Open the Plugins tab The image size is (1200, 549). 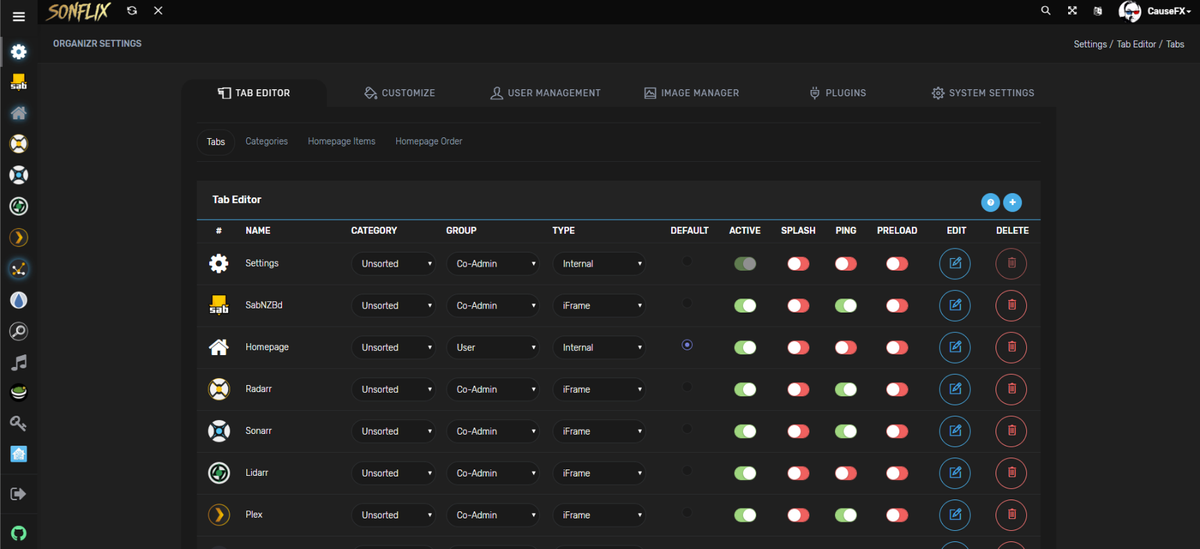[x=838, y=93]
